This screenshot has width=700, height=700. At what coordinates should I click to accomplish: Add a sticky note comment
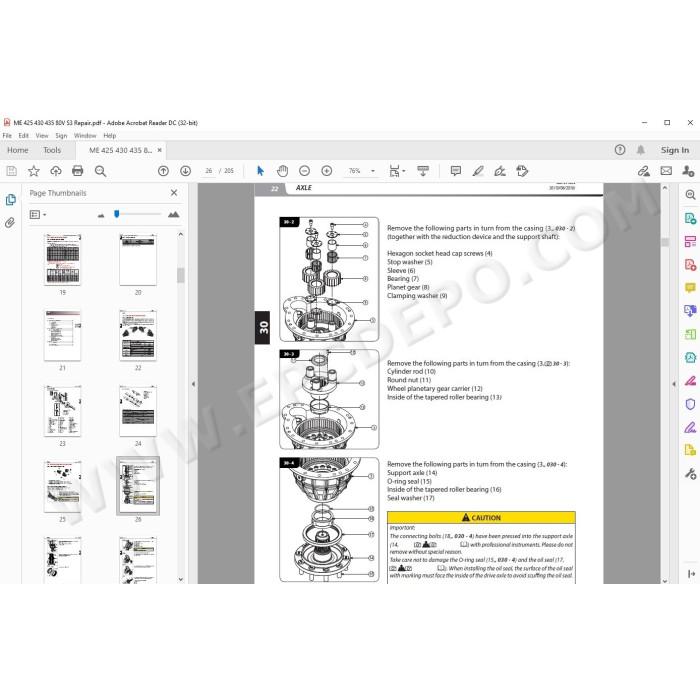456,171
